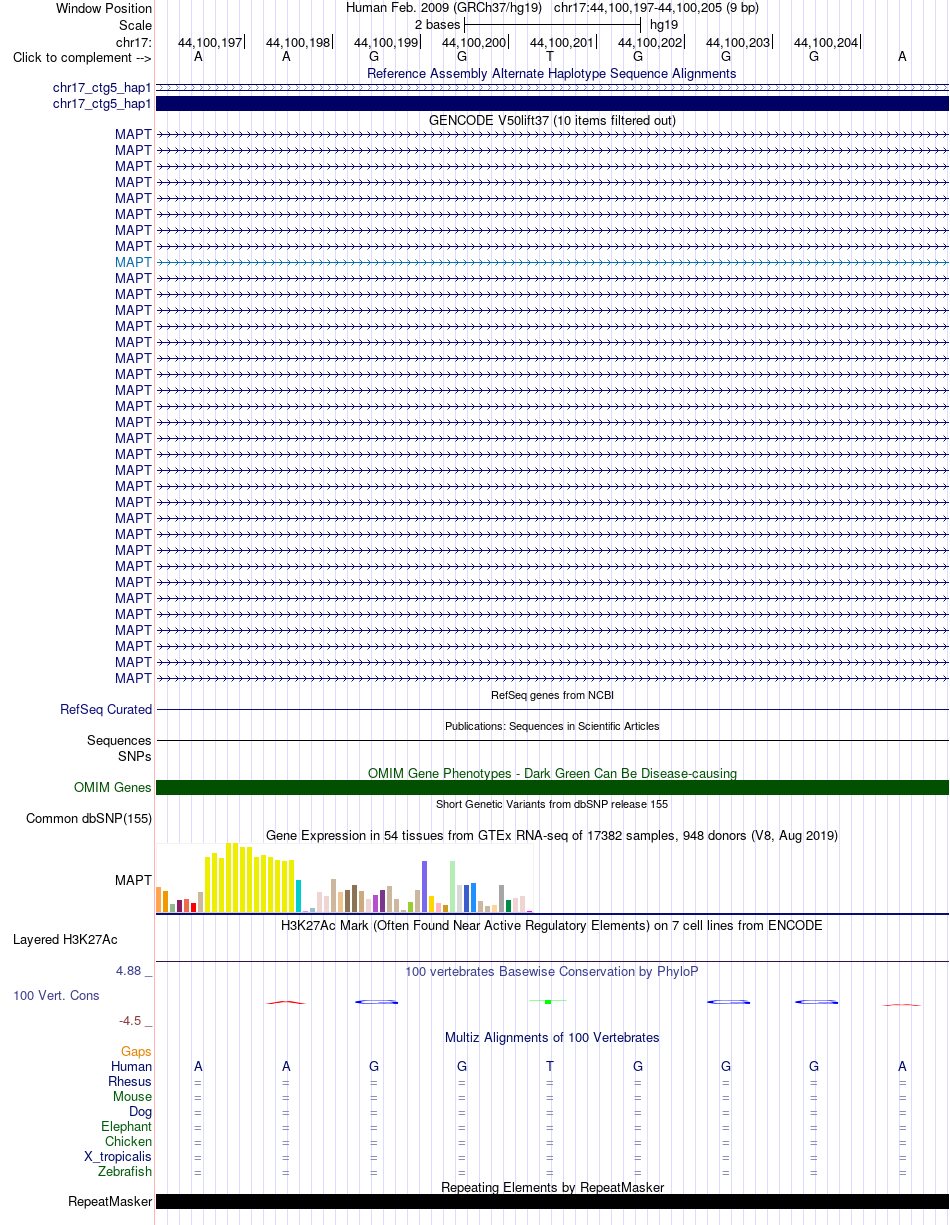Open the GTEx "Gene Expression in 54 tissues" title
Viewport: 950px width, 1225px height.
(x=552, y=835)
